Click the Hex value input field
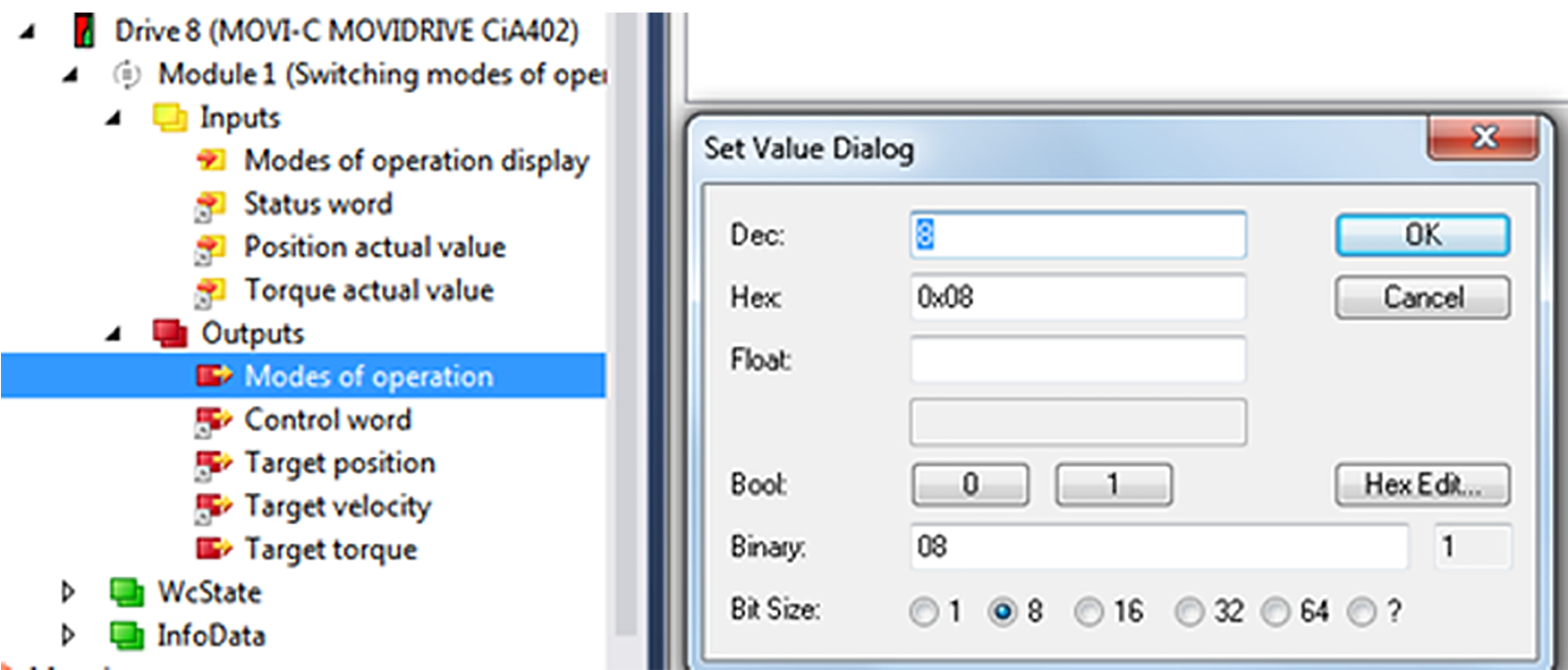This screenshot has height=670, width=1568. pos(1077,298)
